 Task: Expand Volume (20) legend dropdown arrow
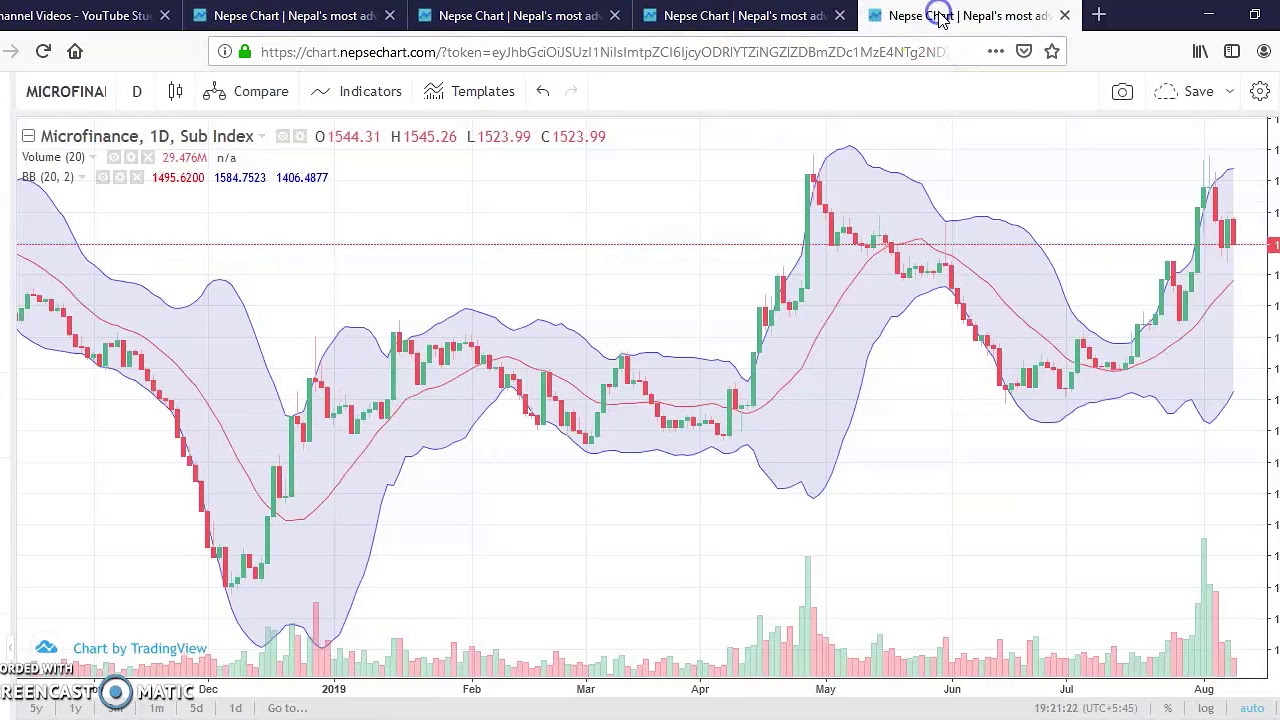tap(93, 158)
